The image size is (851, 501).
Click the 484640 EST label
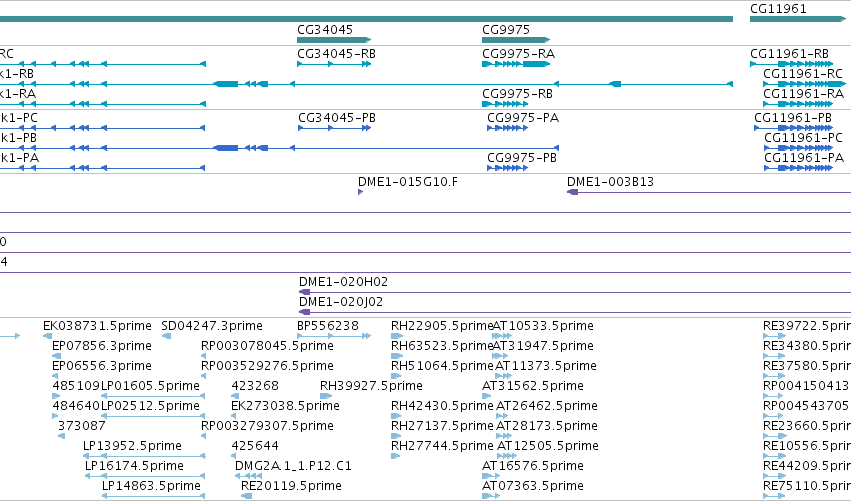(77, 406)
